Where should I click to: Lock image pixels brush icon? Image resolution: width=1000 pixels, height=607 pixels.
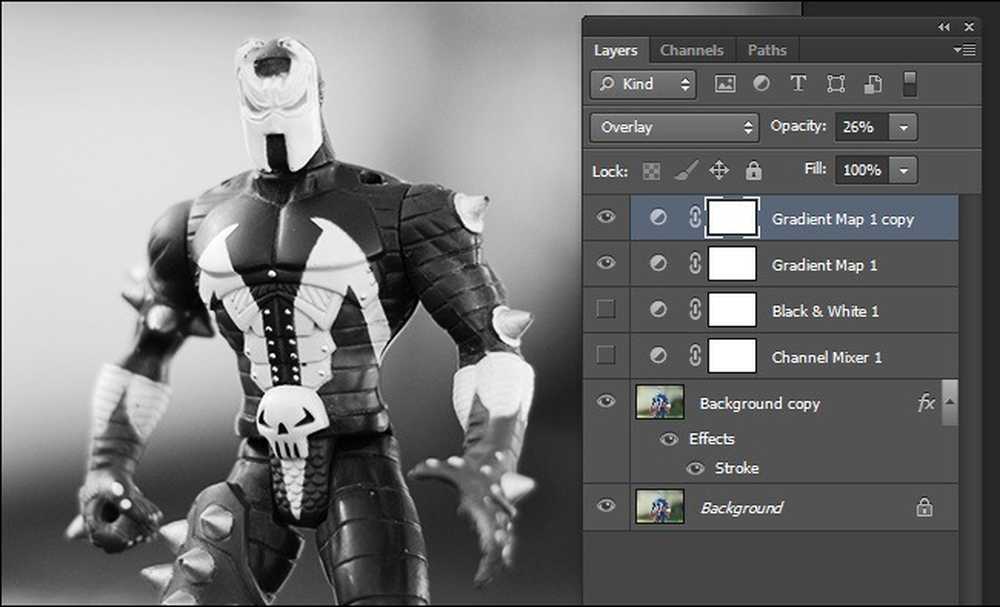[x=686, y=170]
